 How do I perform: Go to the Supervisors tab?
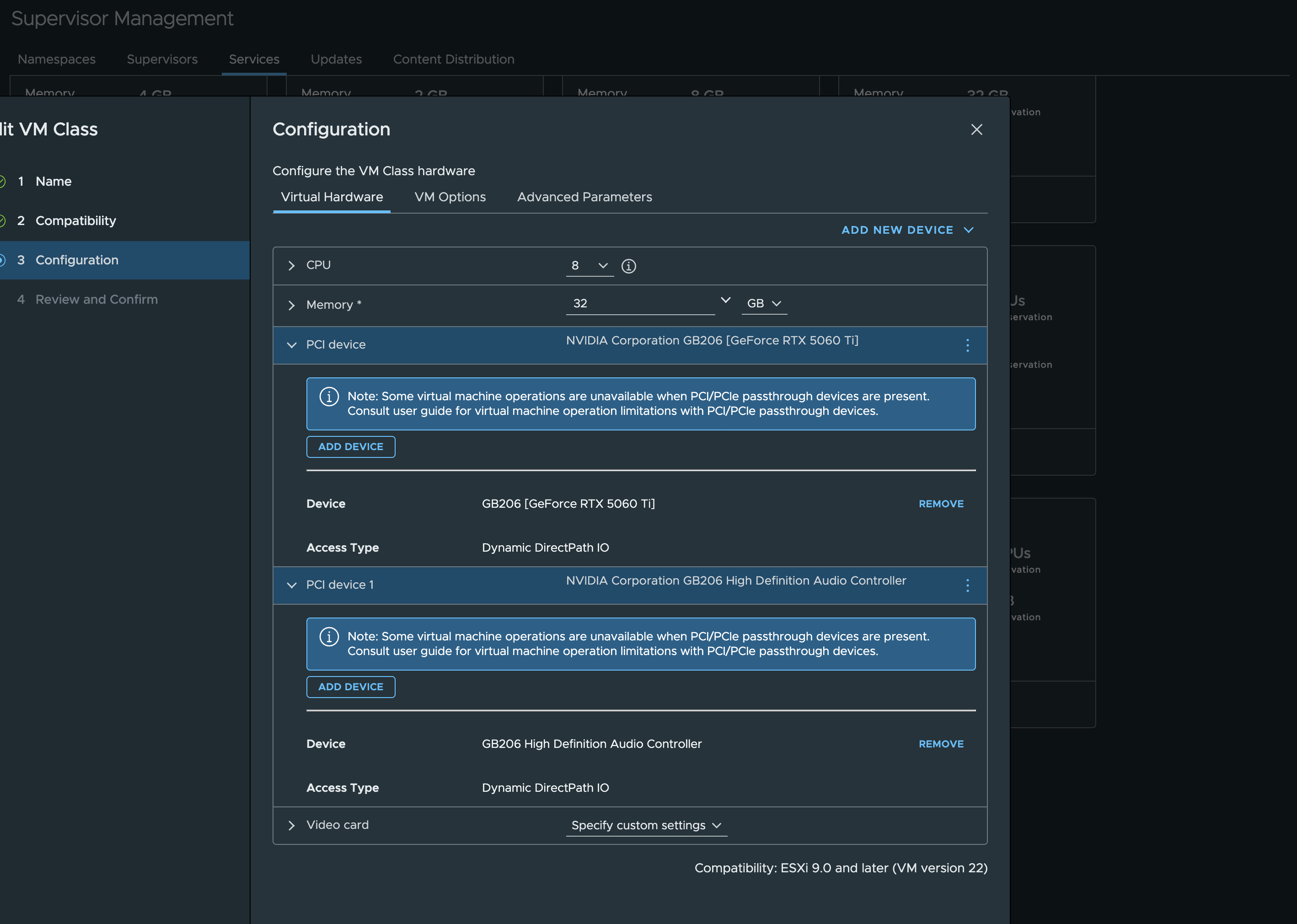point(162,59)
